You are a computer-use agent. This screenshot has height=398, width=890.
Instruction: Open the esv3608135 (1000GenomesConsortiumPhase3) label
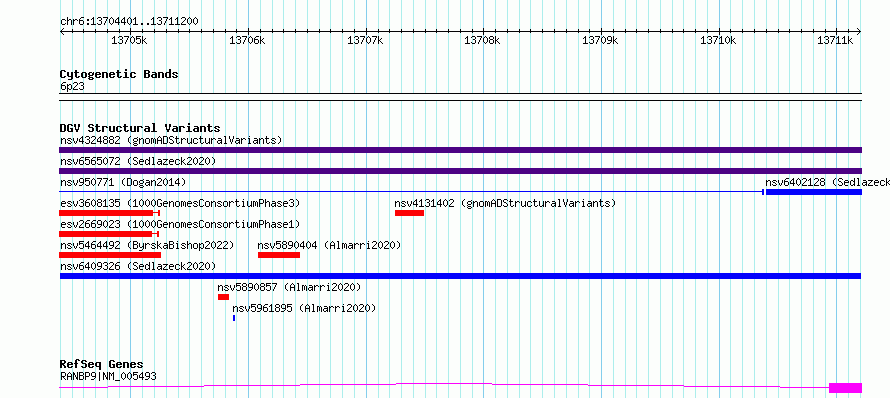[180, 203]
